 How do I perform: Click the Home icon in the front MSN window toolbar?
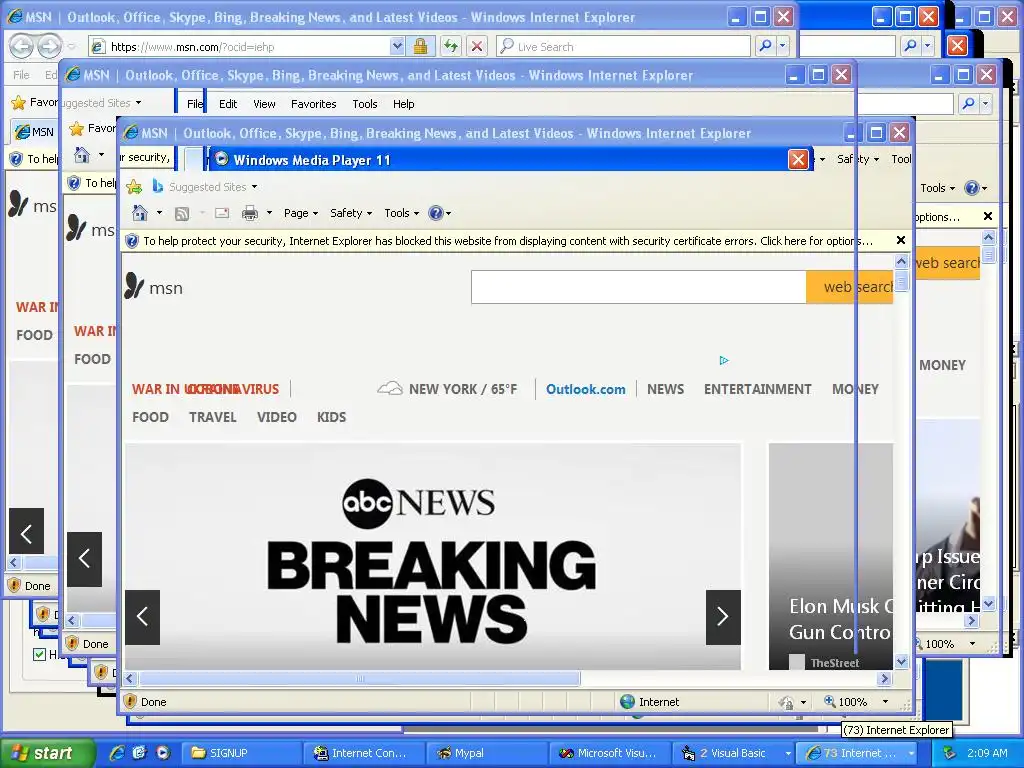(x=140, y=213)
